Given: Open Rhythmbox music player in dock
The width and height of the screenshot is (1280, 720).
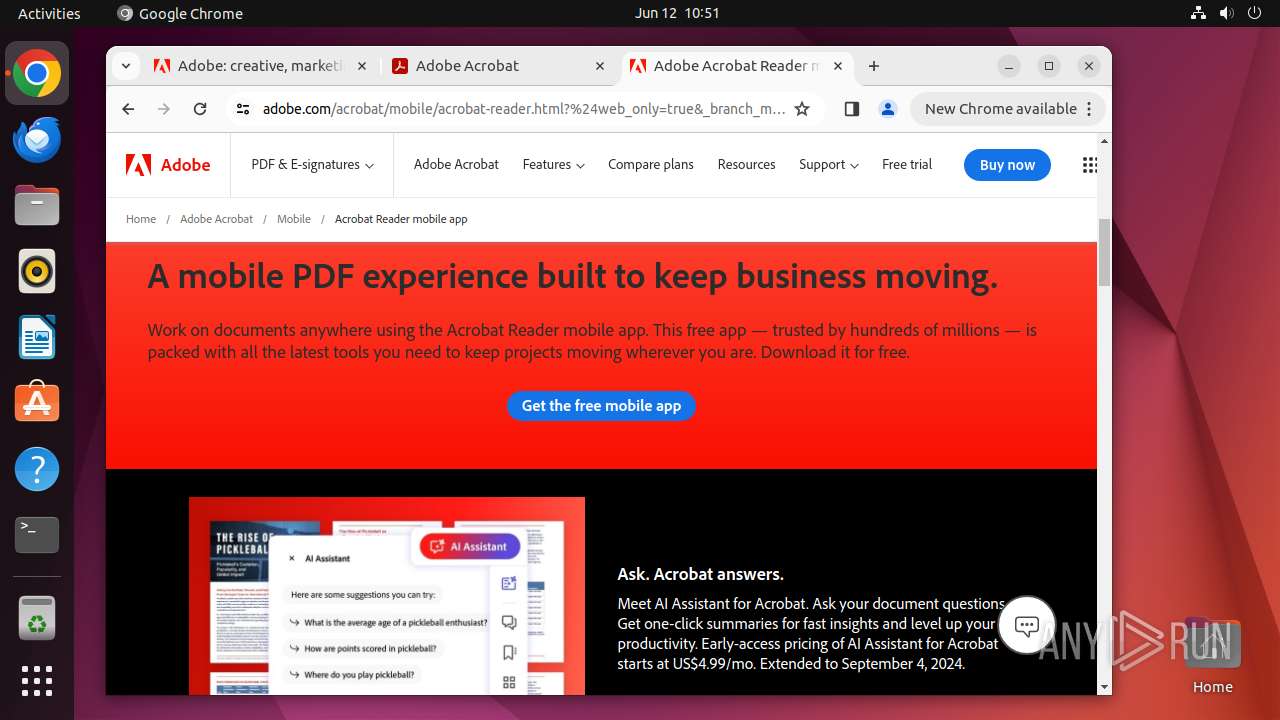Looking at the screenshot, I should (x=37, y=271).
